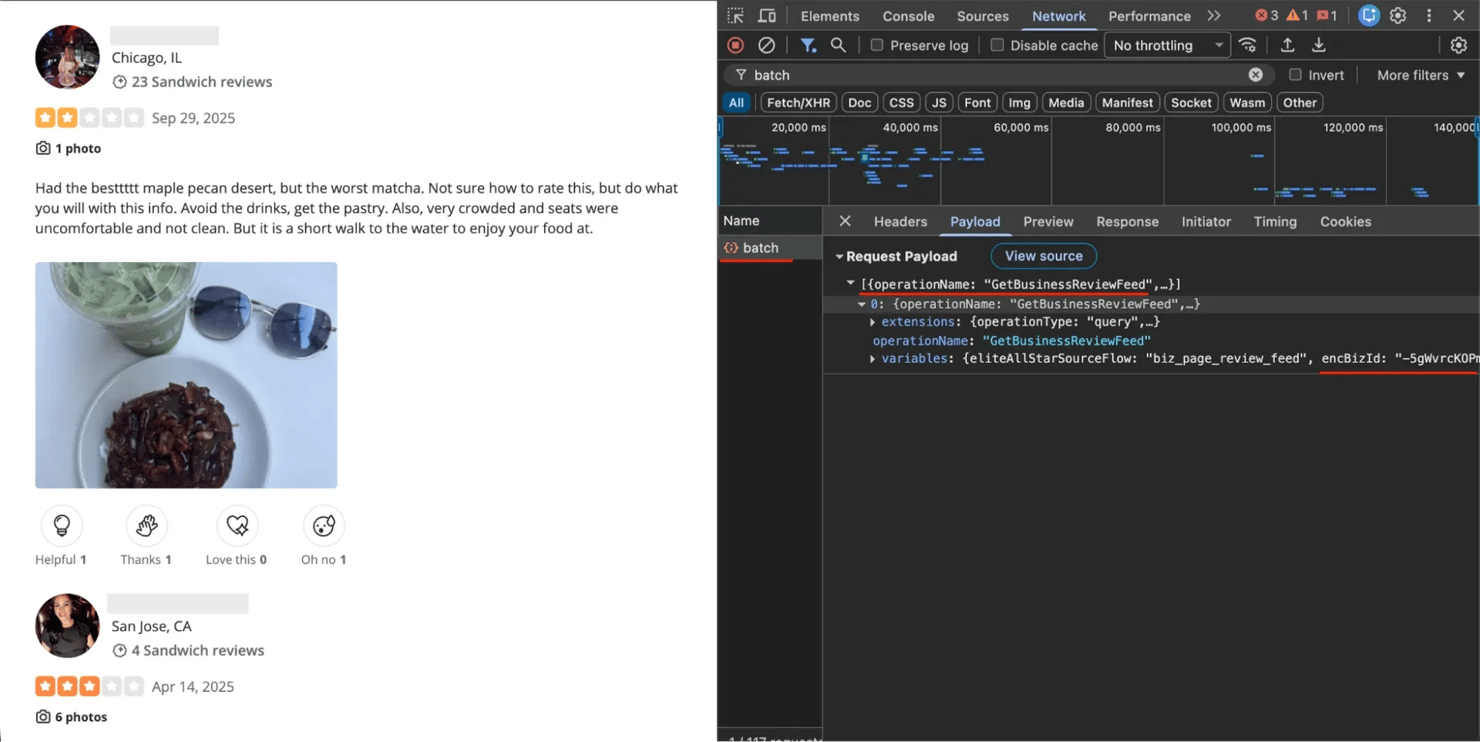Open the network search magnifier icon

838,45
